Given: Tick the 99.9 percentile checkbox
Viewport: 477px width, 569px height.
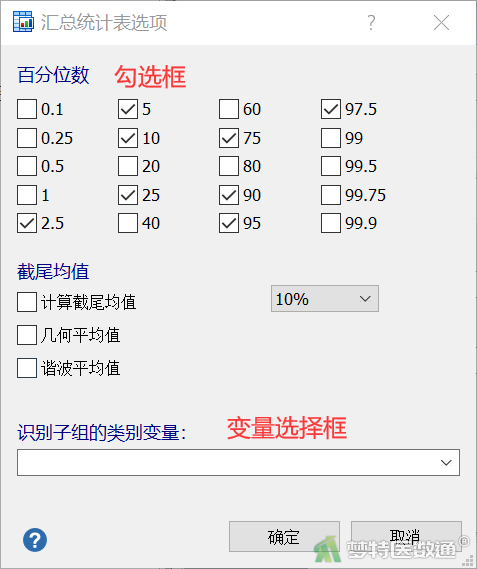Looking at the screenshot, I should (x=331, y=223).
